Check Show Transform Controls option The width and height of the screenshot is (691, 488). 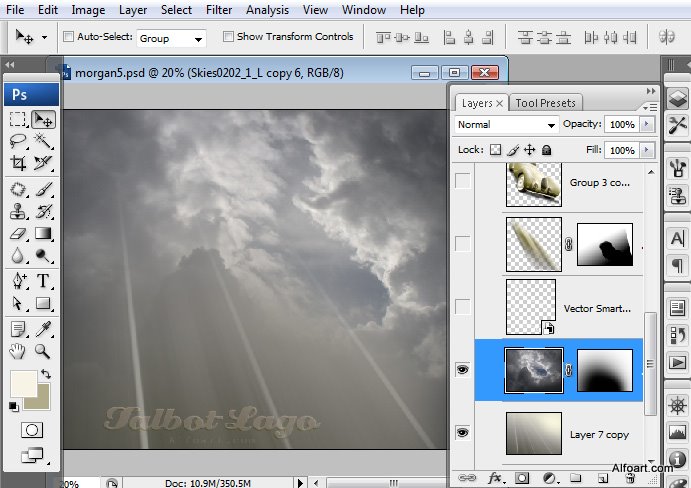[228, 37]
